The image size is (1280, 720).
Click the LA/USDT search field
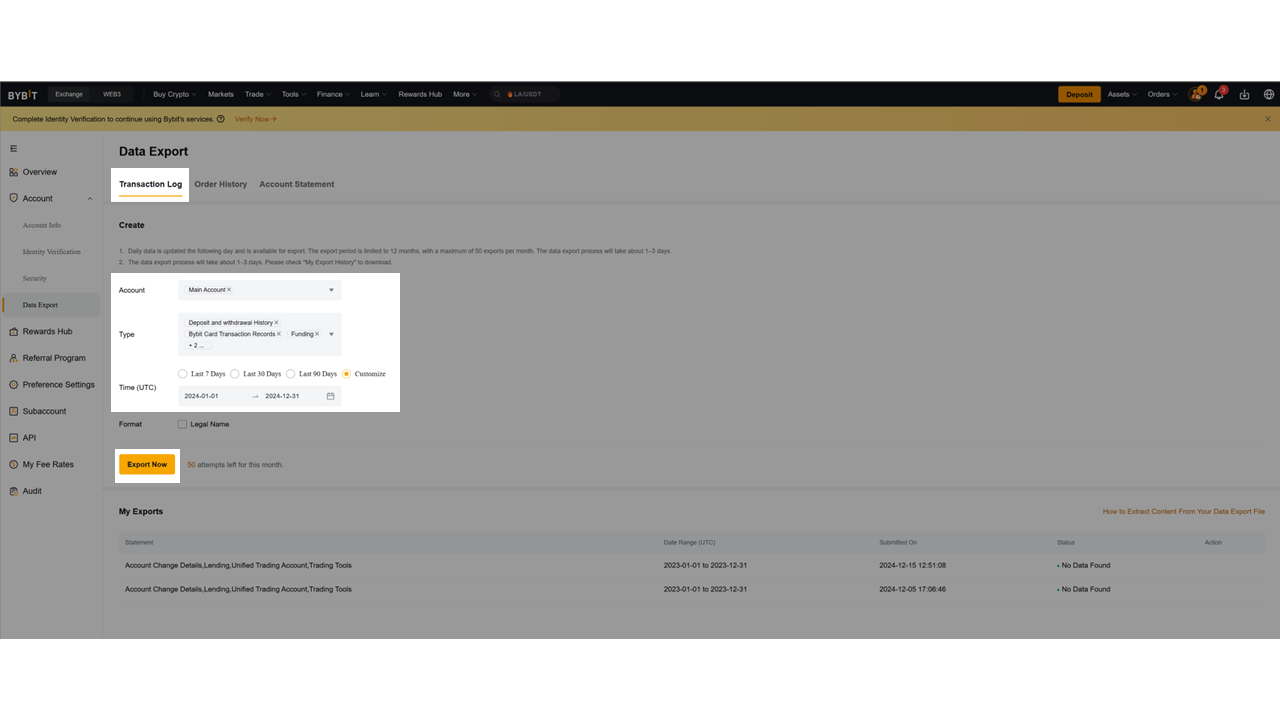click(524, 95)
